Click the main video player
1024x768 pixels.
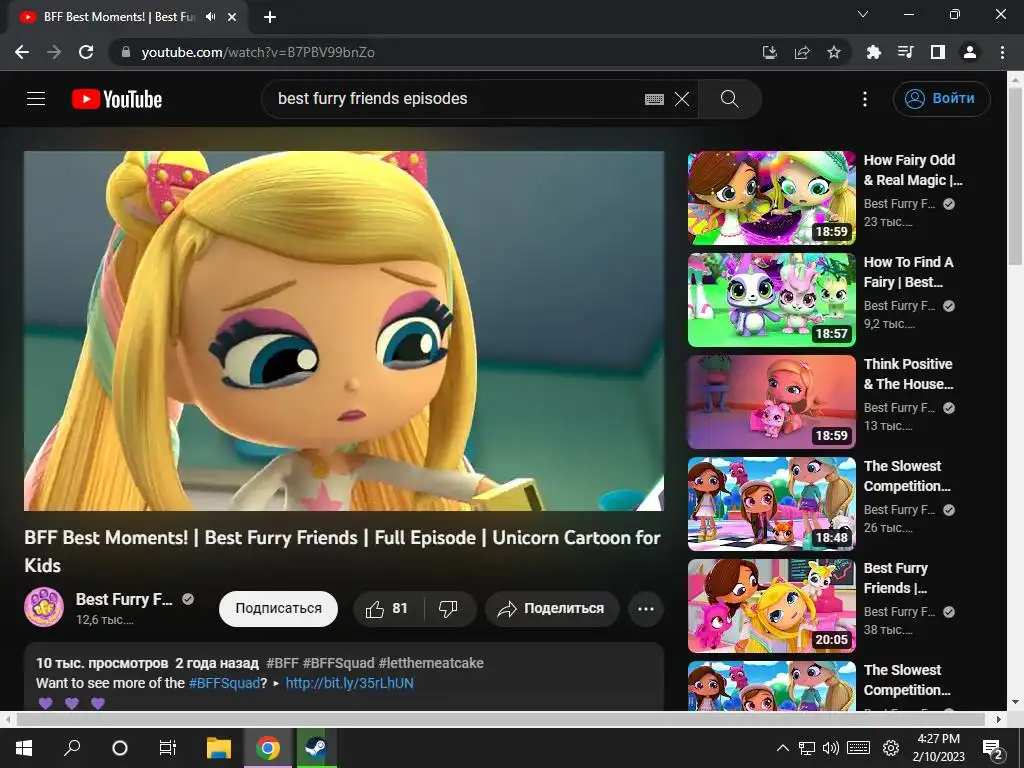click(x=344, y=331)
